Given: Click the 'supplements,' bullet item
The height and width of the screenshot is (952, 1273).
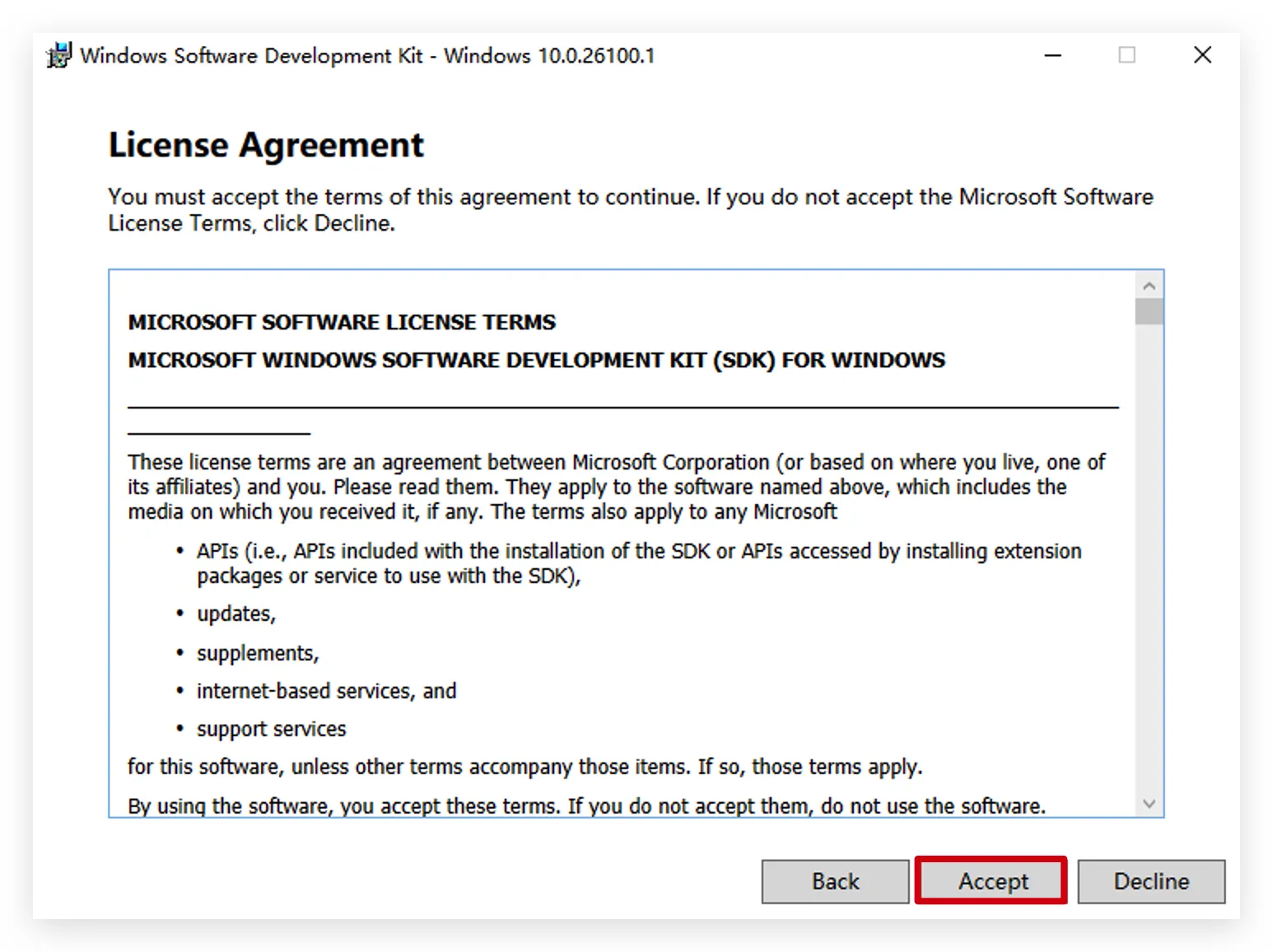Looking at the screenshot, I should pos(257,653).
